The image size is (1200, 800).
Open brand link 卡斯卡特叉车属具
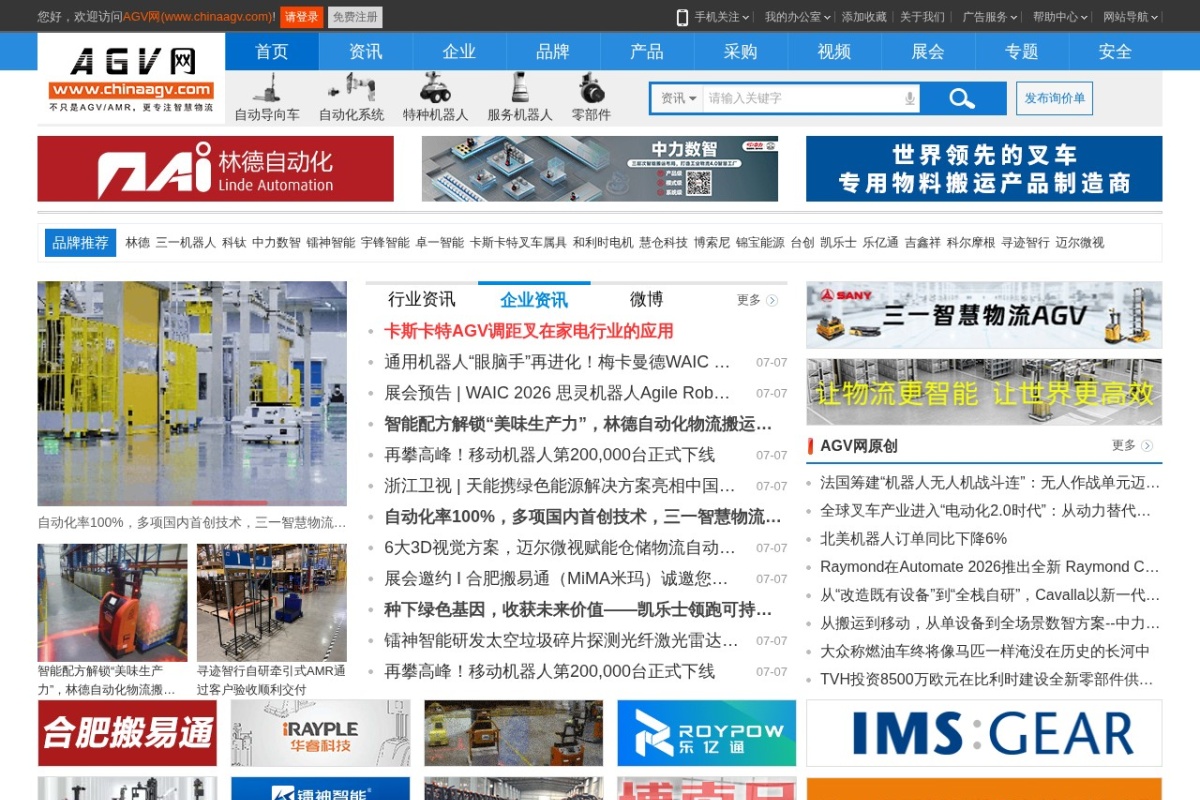(518, 243)
